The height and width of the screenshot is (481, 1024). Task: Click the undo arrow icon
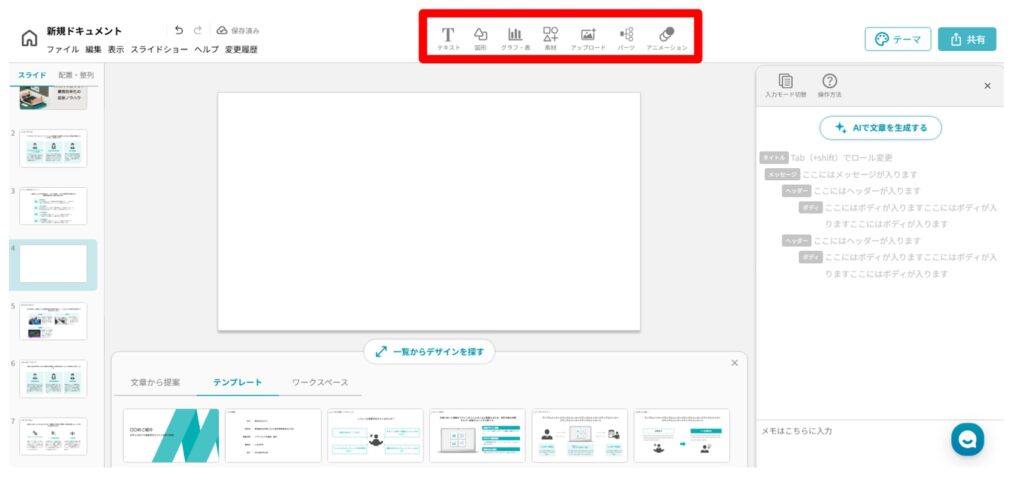coord(179,31)
